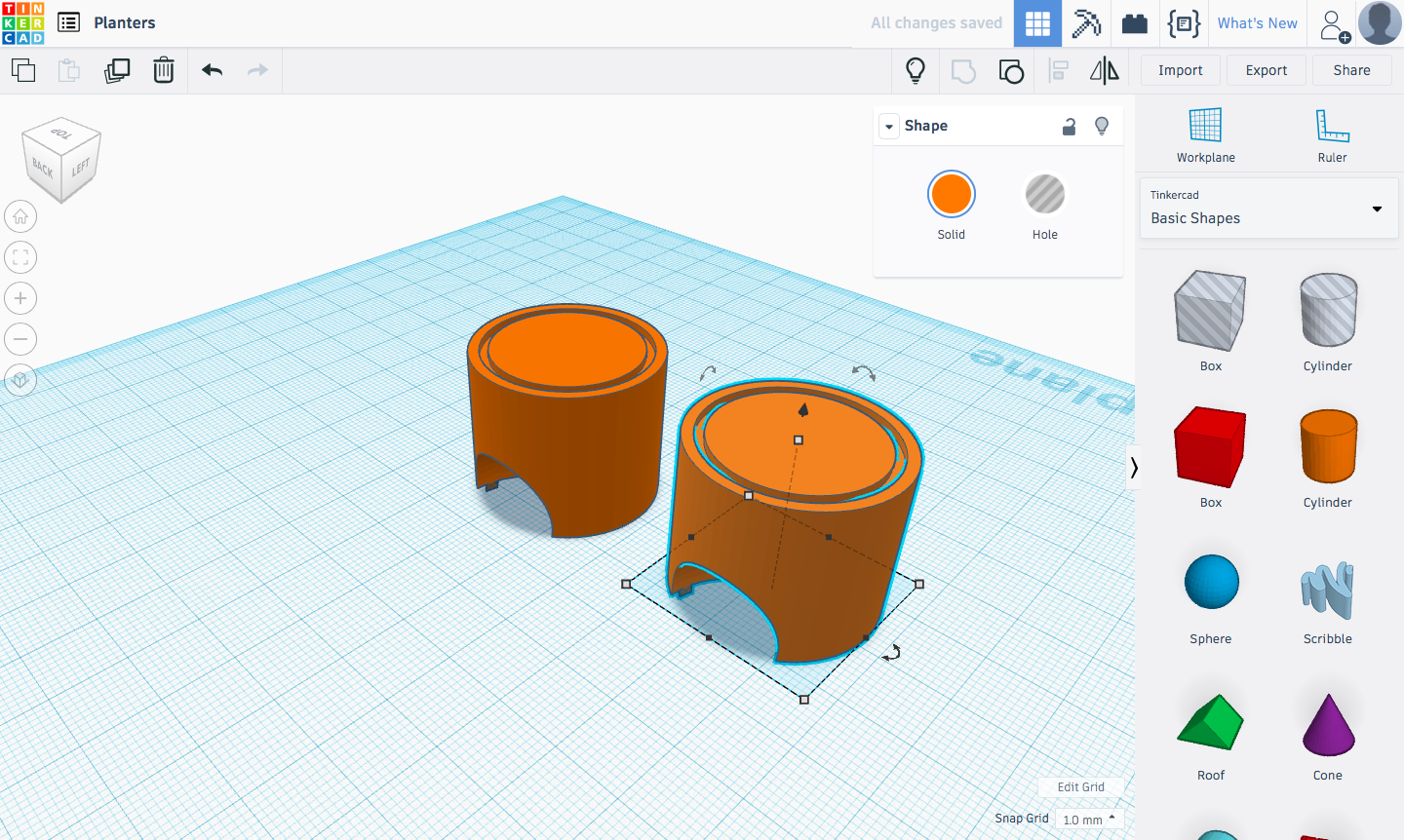Show all hidden objects lightbulb

point(916,70)
